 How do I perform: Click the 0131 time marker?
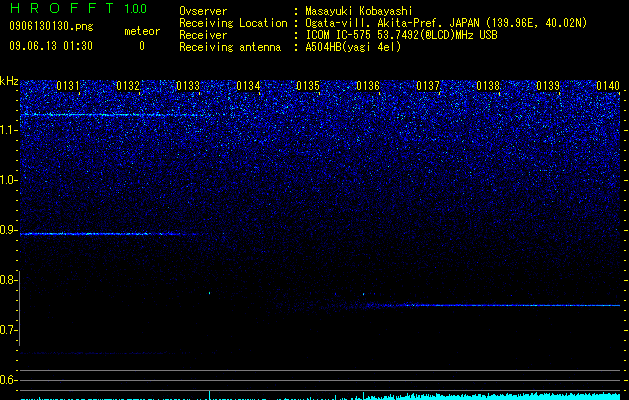tap(68, 86)
